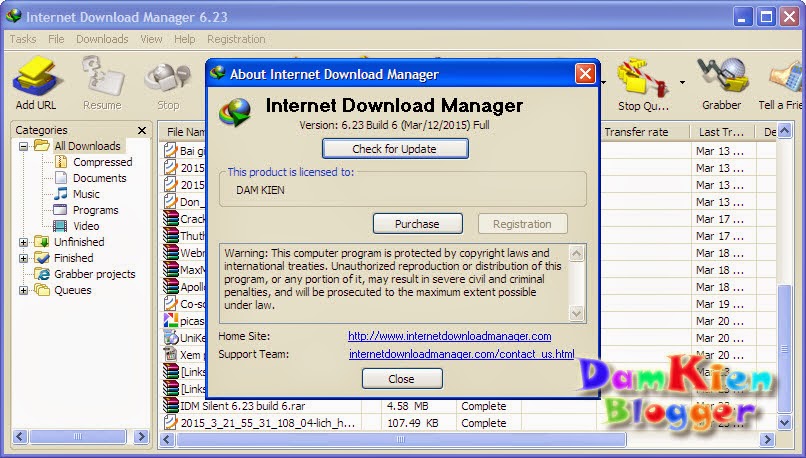
Task: Select the Programs category icon
Action: tap(61, 210)
